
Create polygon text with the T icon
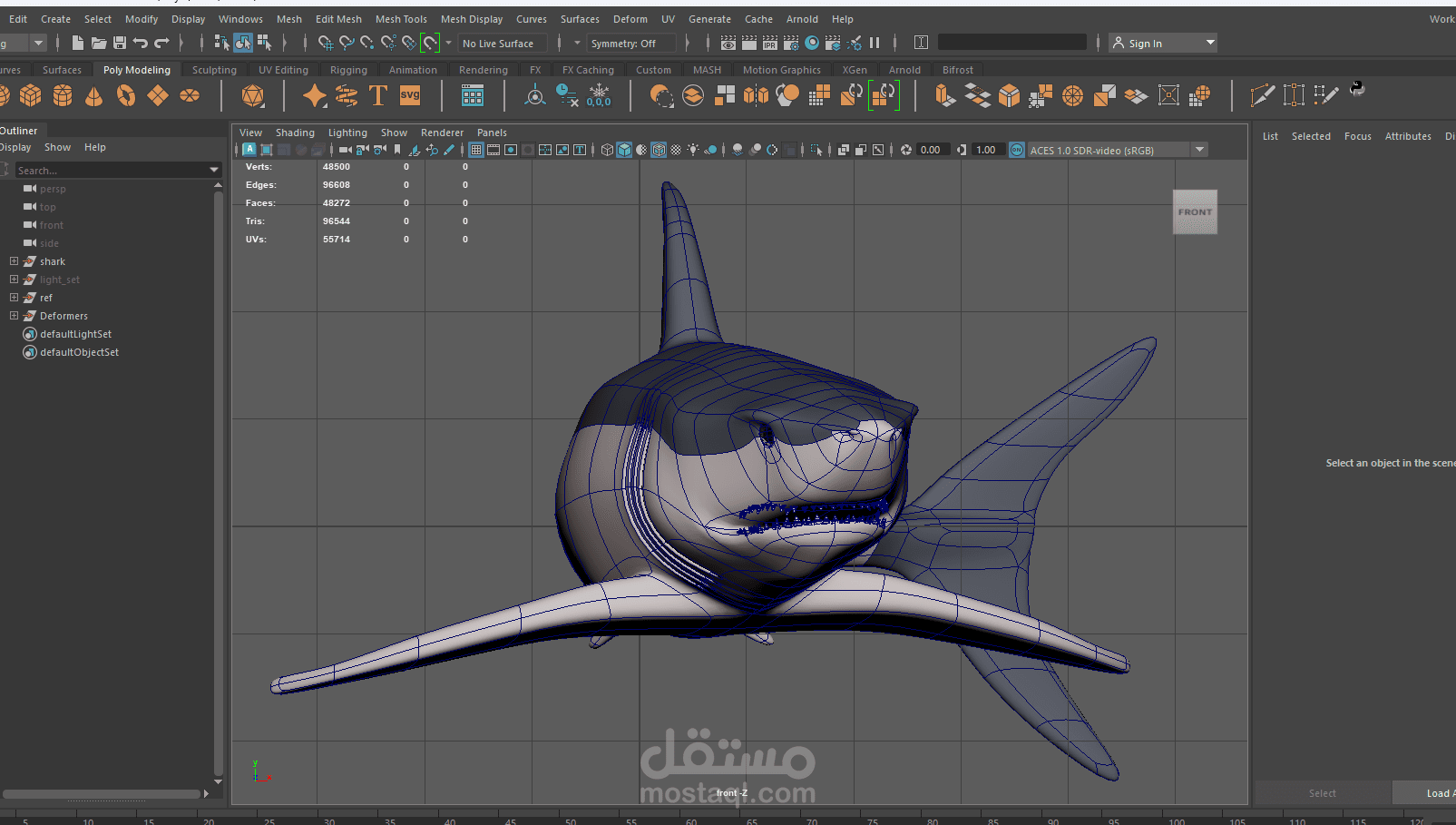378,95
